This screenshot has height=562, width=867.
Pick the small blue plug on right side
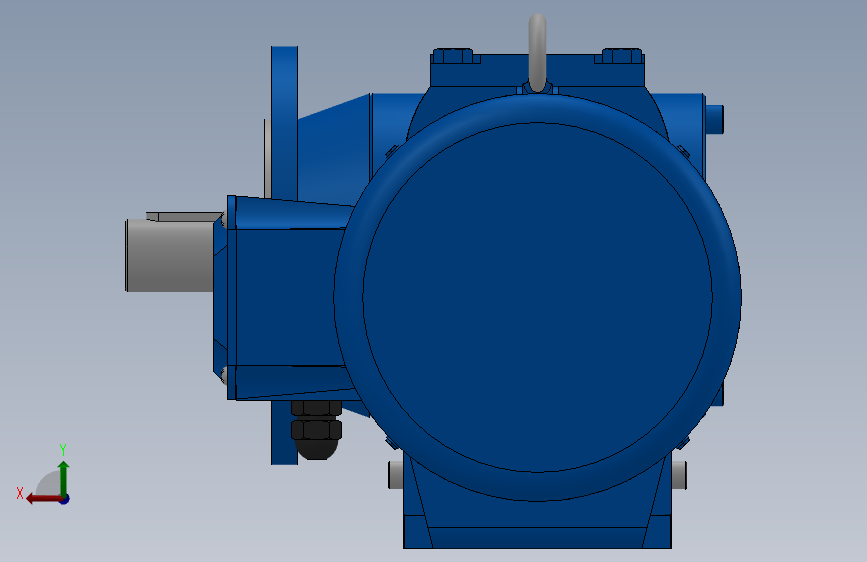[x=714, y=119]
